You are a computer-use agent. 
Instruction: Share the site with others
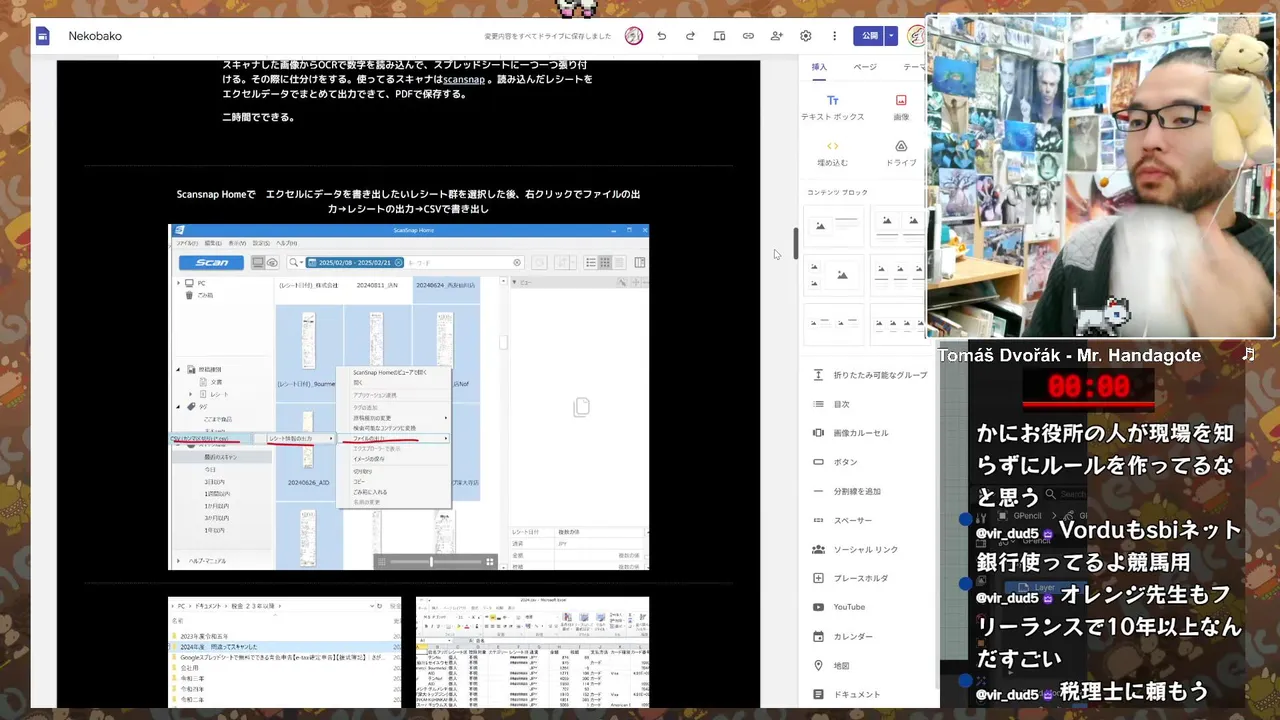[x=777, y=36]
